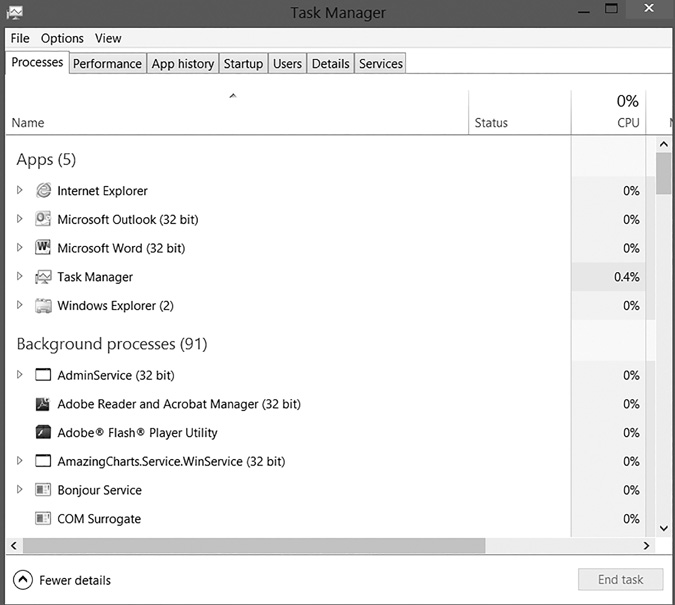Click the AmazingCharts.Service.WinService icon

pyautogui.click(x=43, y=461)
